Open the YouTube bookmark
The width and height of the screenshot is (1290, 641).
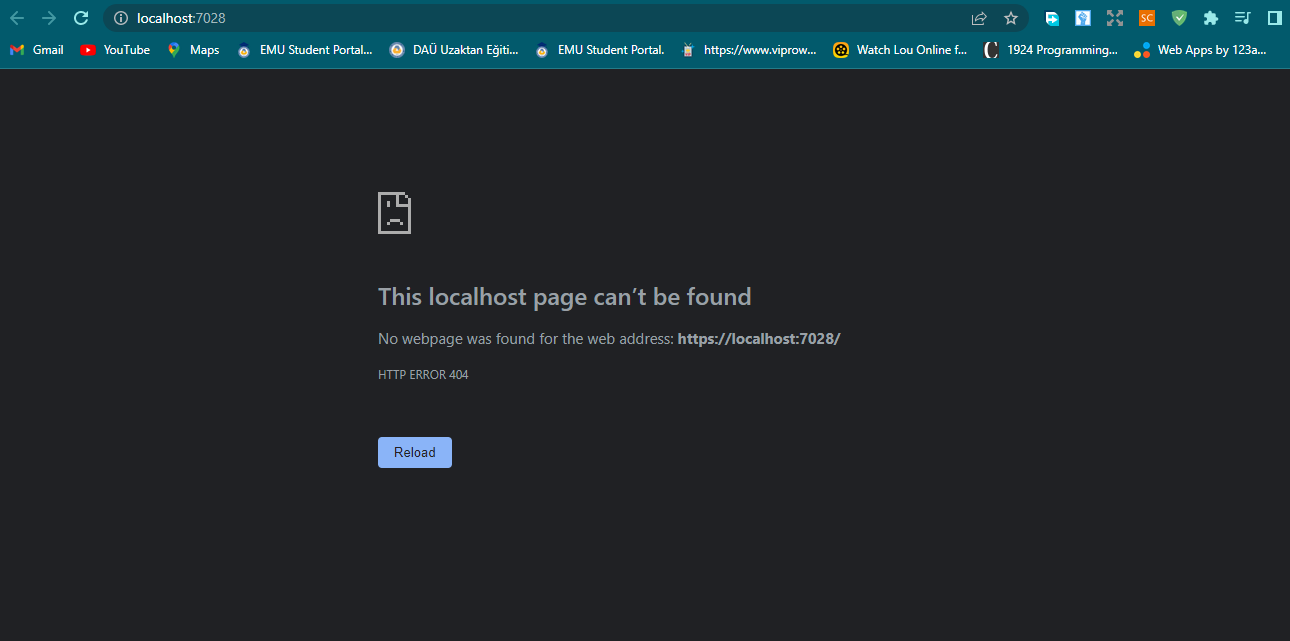click(x=115, y=50)
